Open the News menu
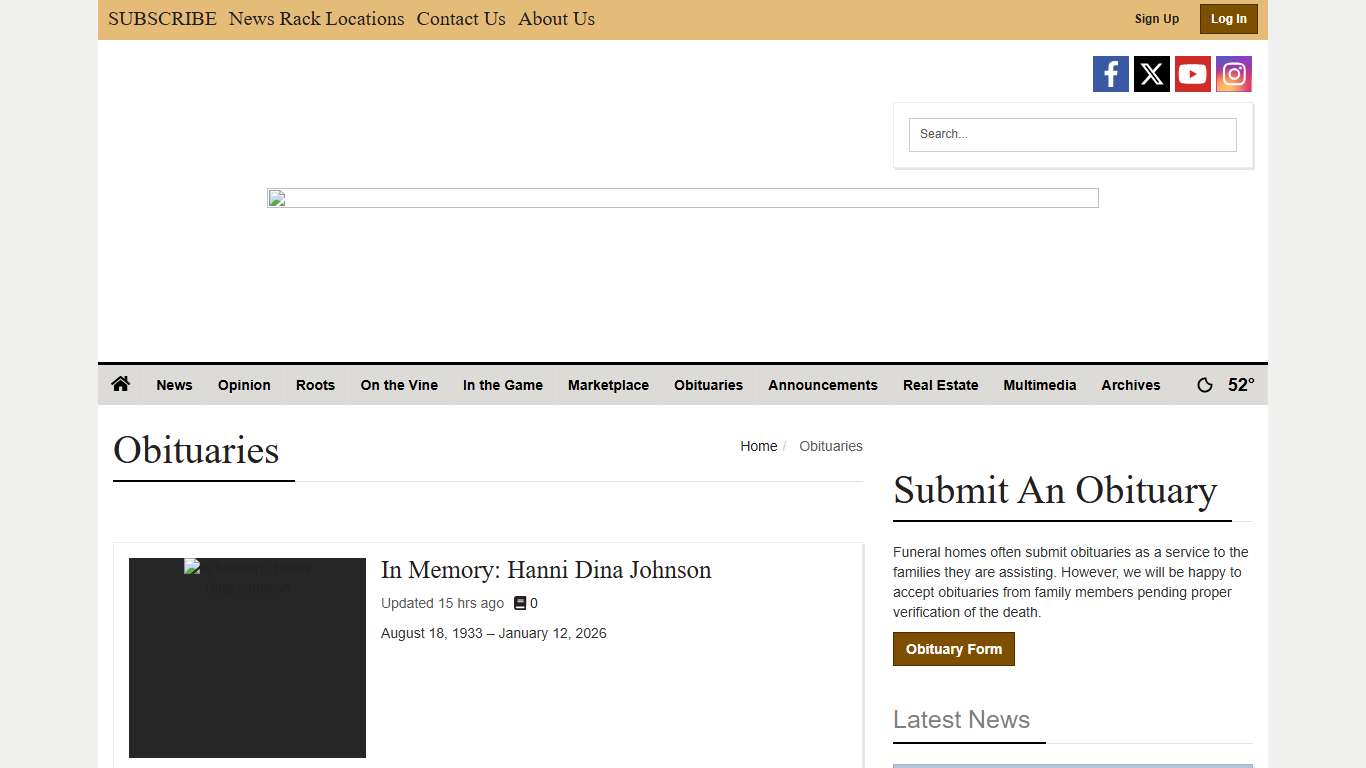 [174, 385]
